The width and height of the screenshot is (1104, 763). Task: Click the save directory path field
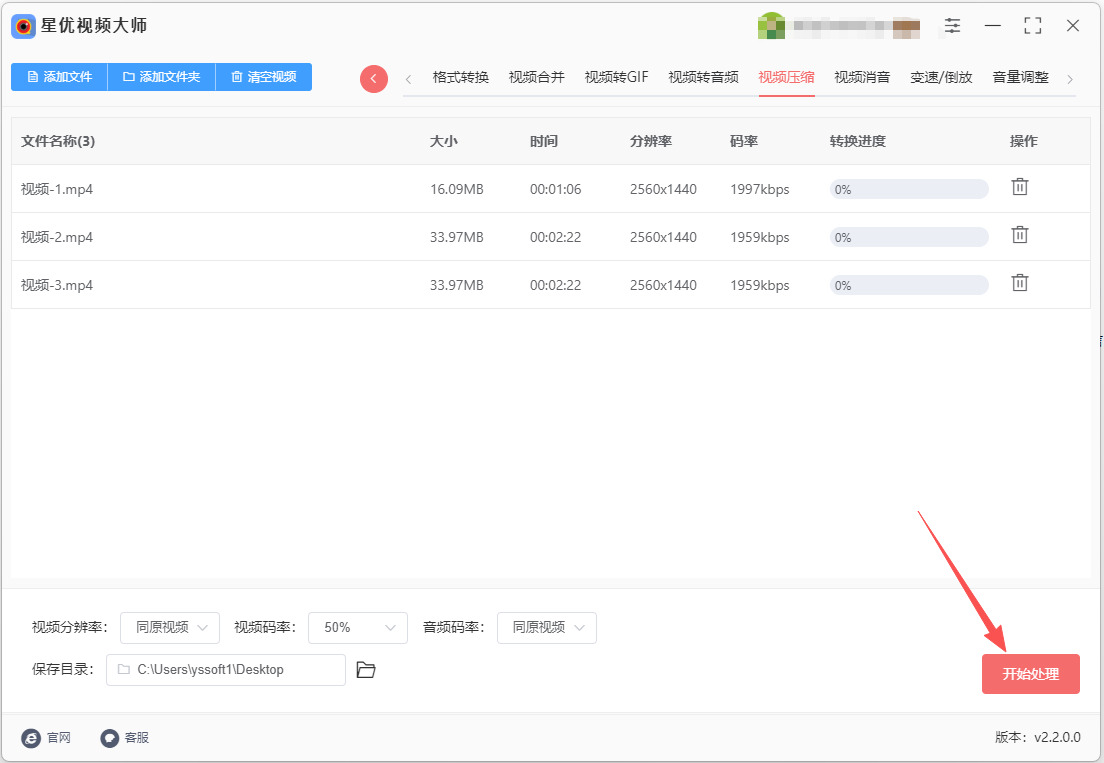[x=225, y=669]
